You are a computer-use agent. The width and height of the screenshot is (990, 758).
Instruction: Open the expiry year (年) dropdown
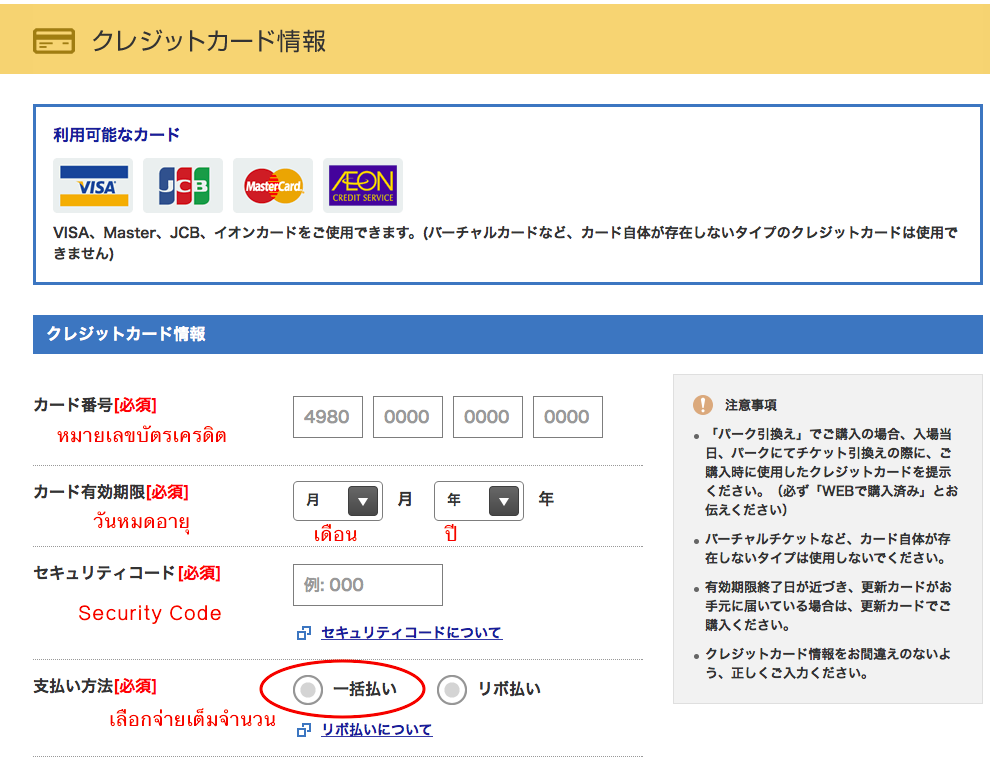[478, 500]
